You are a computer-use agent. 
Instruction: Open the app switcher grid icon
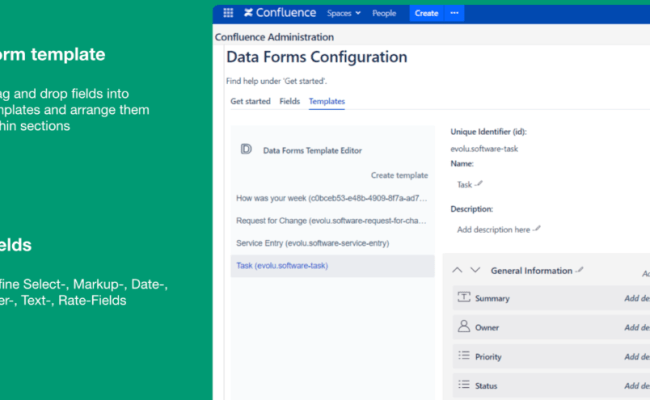pyautogui.click(x=228, y=13)
